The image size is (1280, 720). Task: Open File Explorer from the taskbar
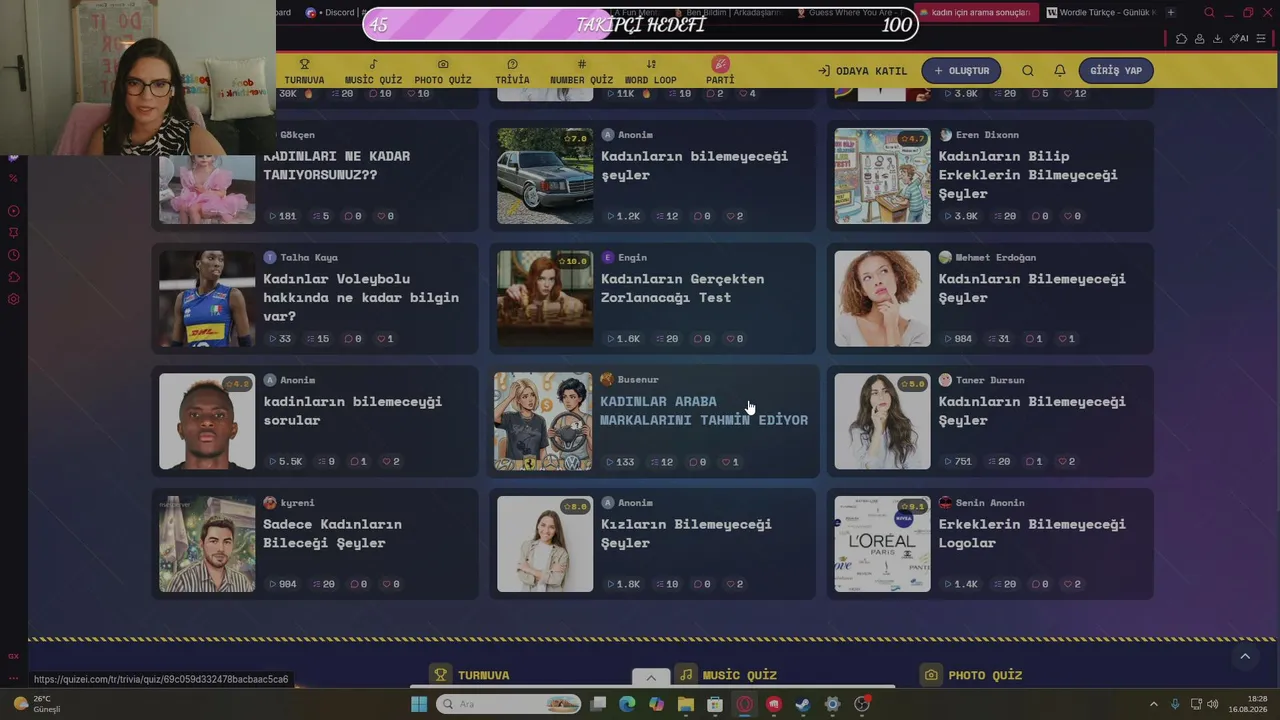[686, 704]
